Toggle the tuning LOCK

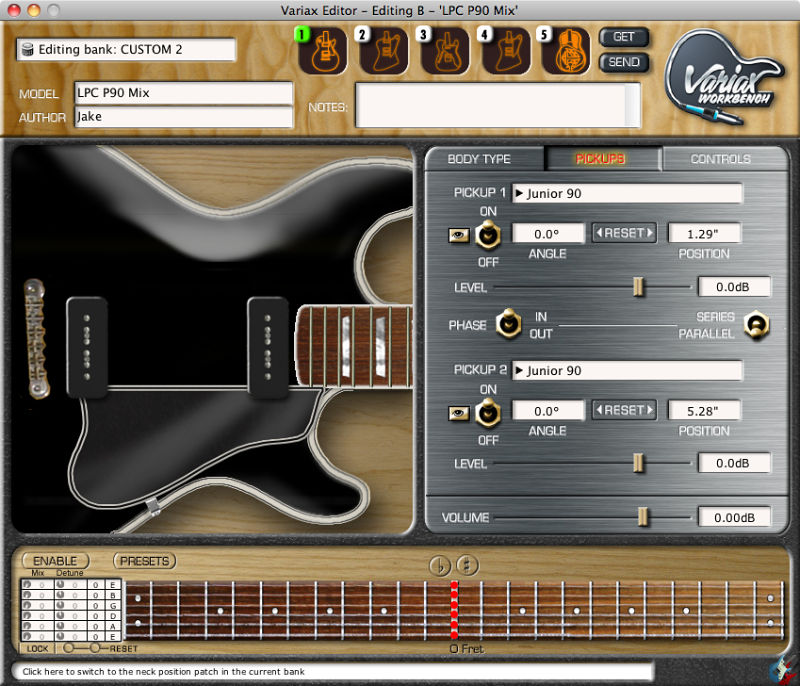37,649
